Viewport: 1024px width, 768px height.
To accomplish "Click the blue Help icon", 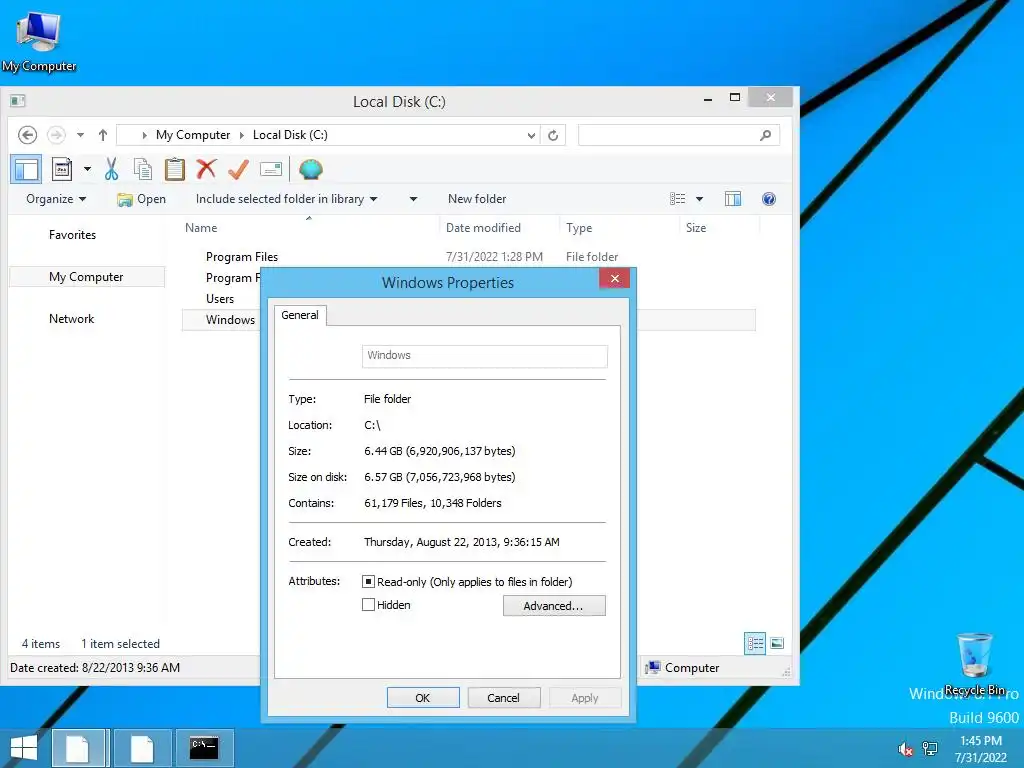I will click(x=769, y=199).
